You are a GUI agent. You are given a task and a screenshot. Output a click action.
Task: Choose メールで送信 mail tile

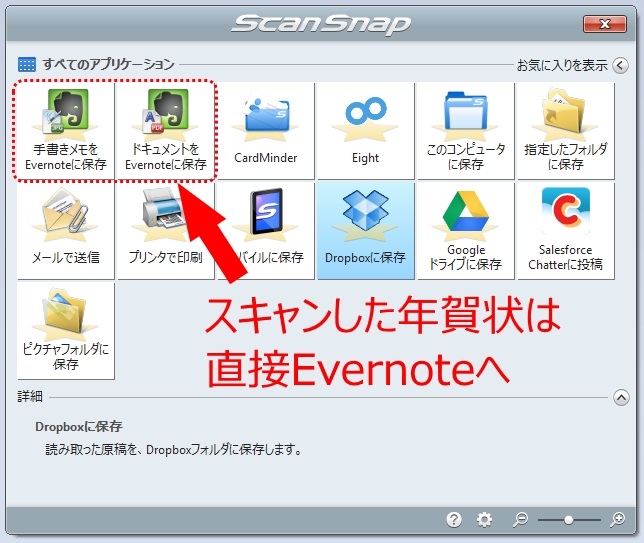tap(66, 231)
